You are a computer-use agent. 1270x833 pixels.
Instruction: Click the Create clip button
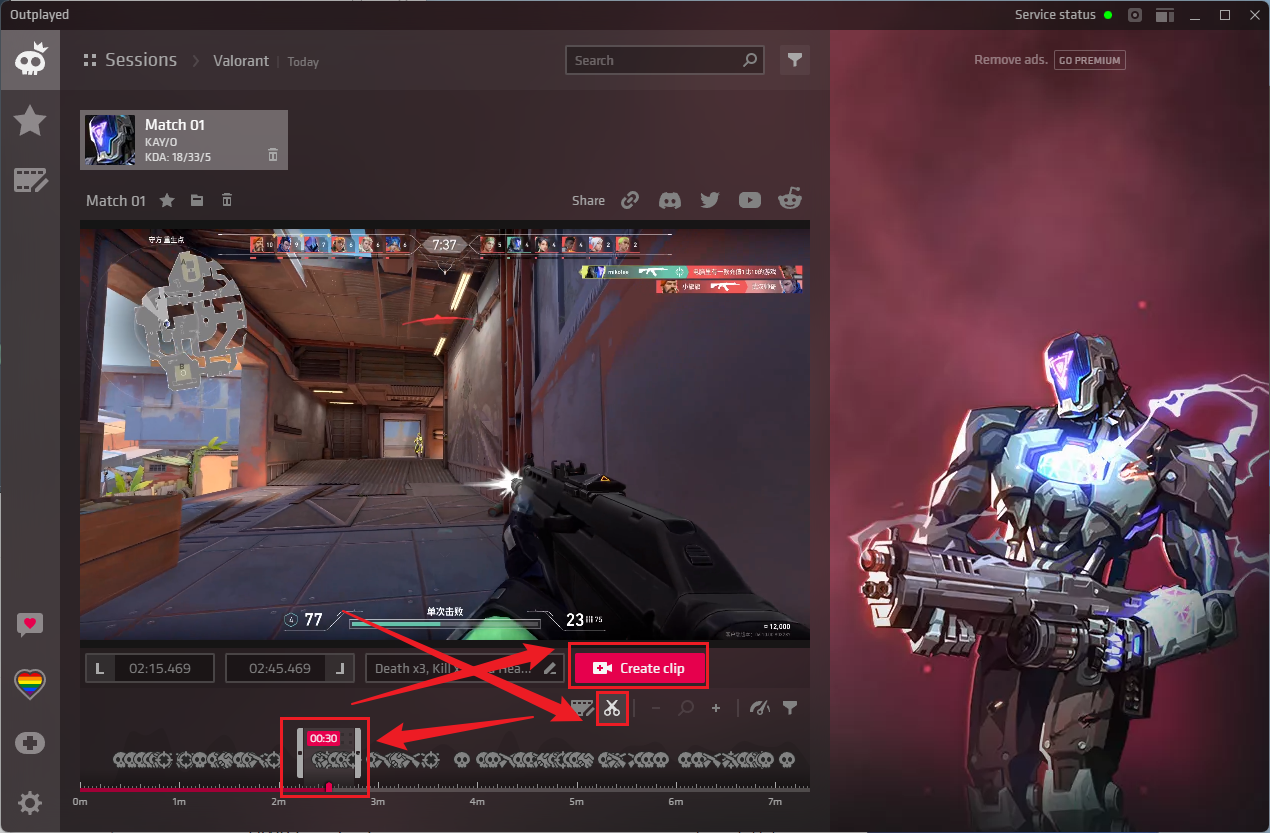[641, 668]
